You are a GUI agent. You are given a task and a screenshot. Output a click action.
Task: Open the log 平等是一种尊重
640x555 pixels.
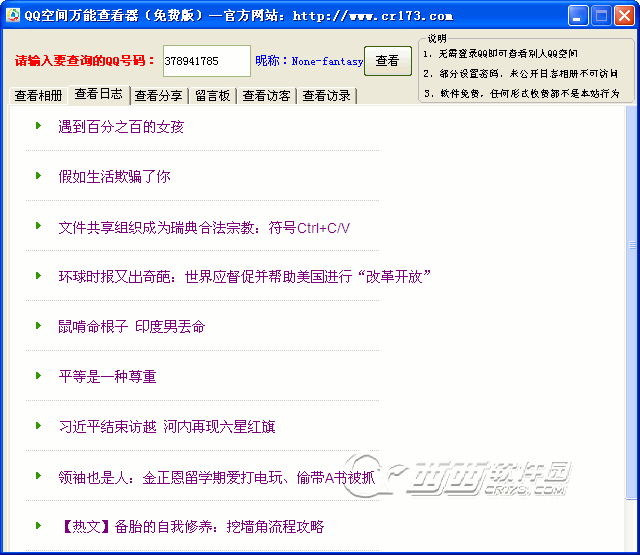click(x=107, y=377)
